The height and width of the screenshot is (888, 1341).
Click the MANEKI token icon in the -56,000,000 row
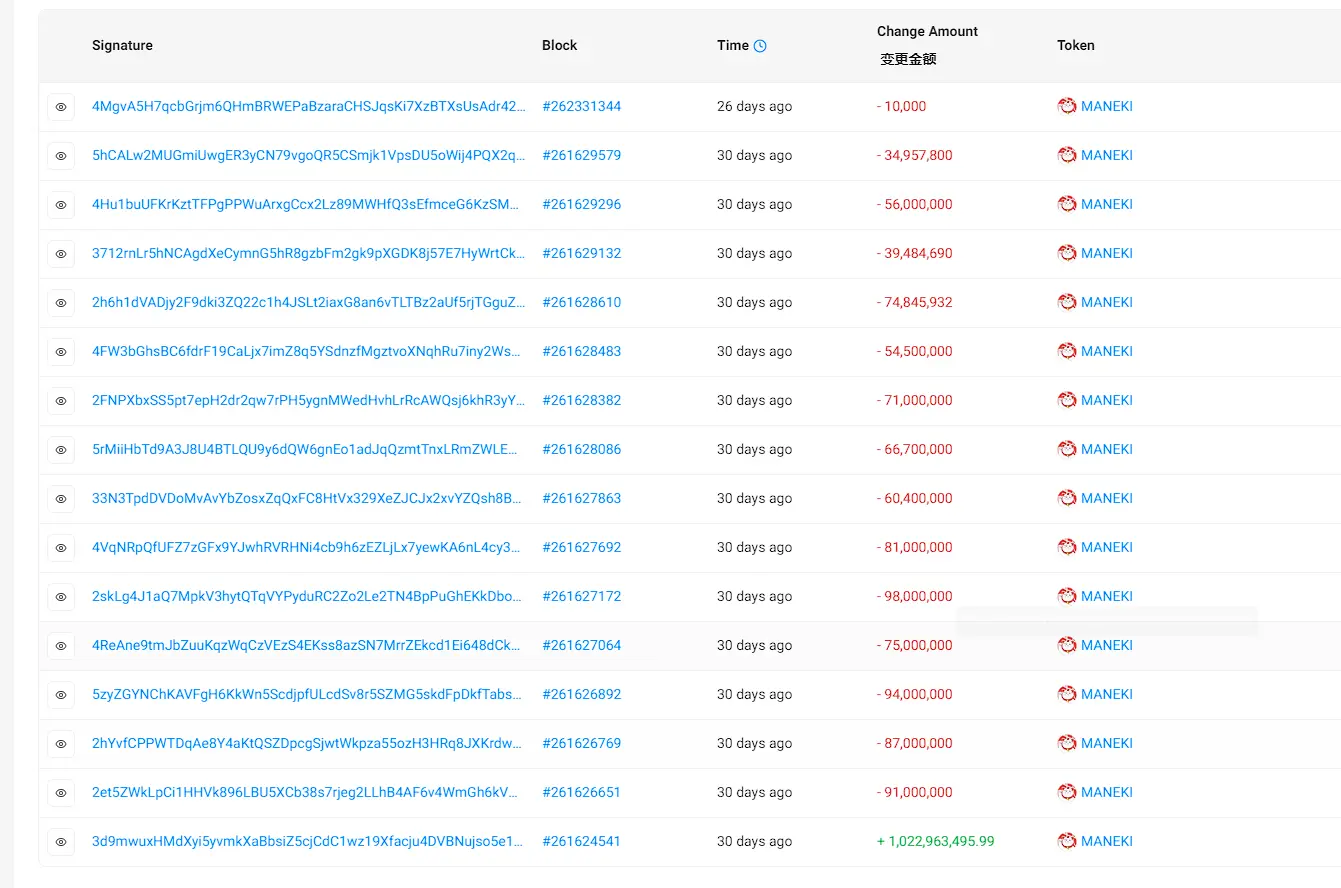pyautogui.click(x=1067, y=204)
